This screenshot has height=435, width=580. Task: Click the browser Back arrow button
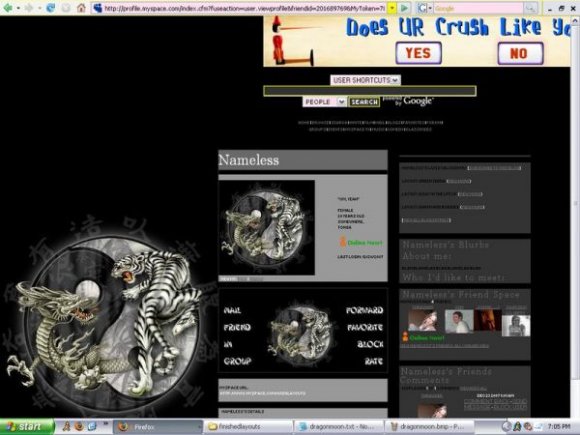(7, 8)
